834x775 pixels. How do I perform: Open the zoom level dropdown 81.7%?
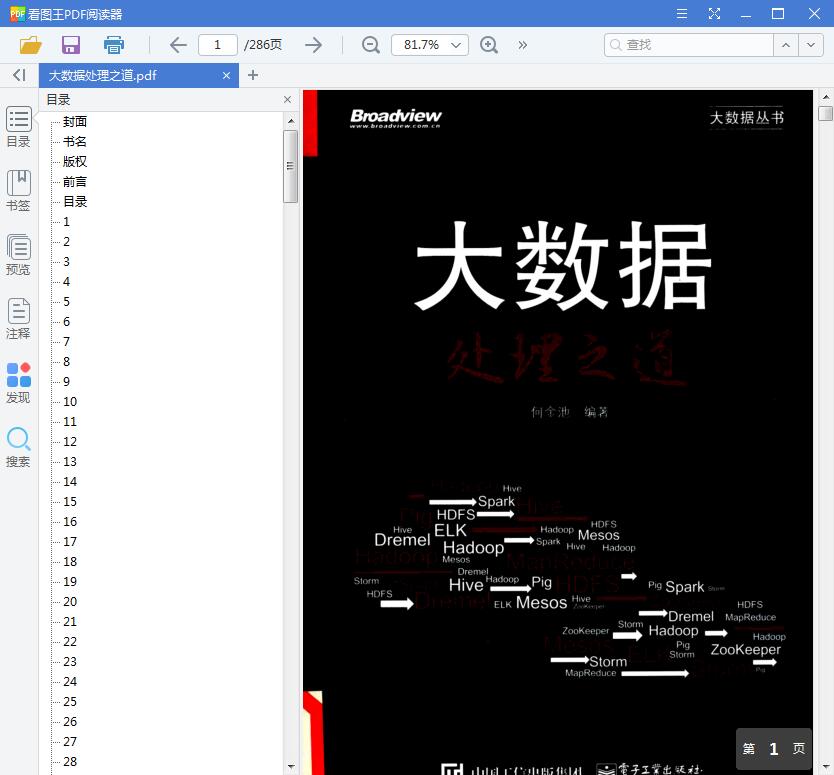click(430, 45)
